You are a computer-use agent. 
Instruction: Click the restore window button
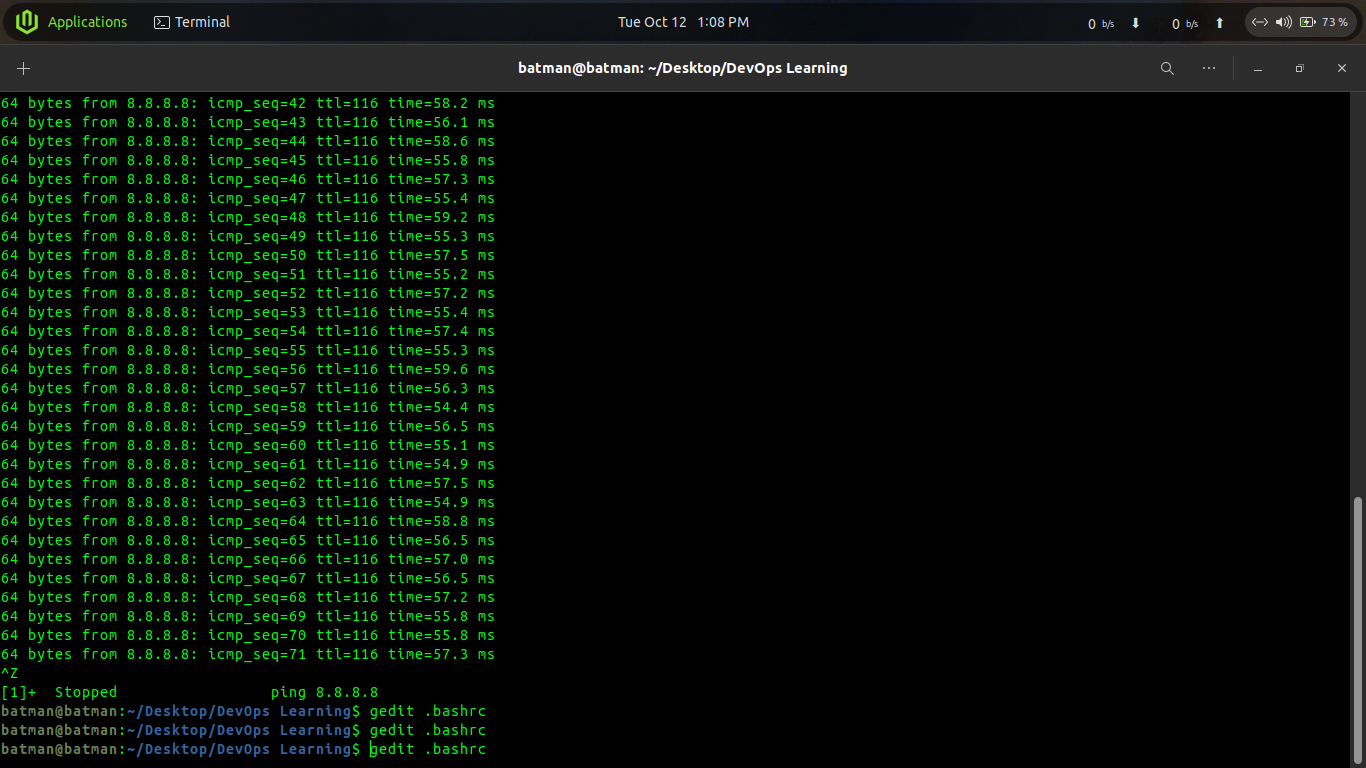tap(1299, 68)
